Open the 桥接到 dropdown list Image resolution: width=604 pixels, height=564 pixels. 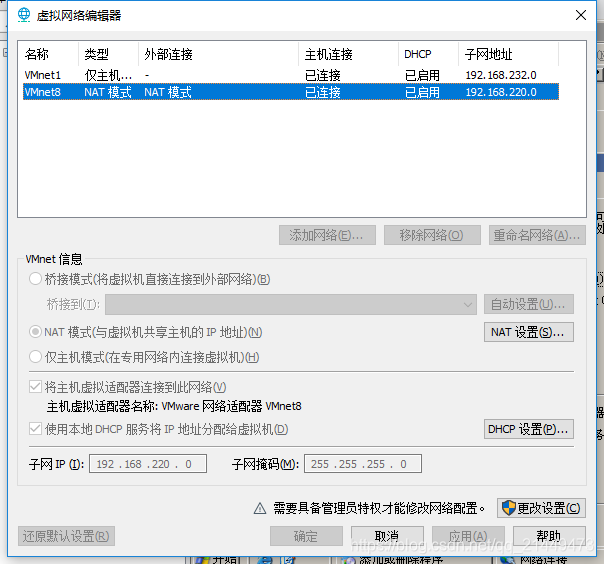click(291, 304)
